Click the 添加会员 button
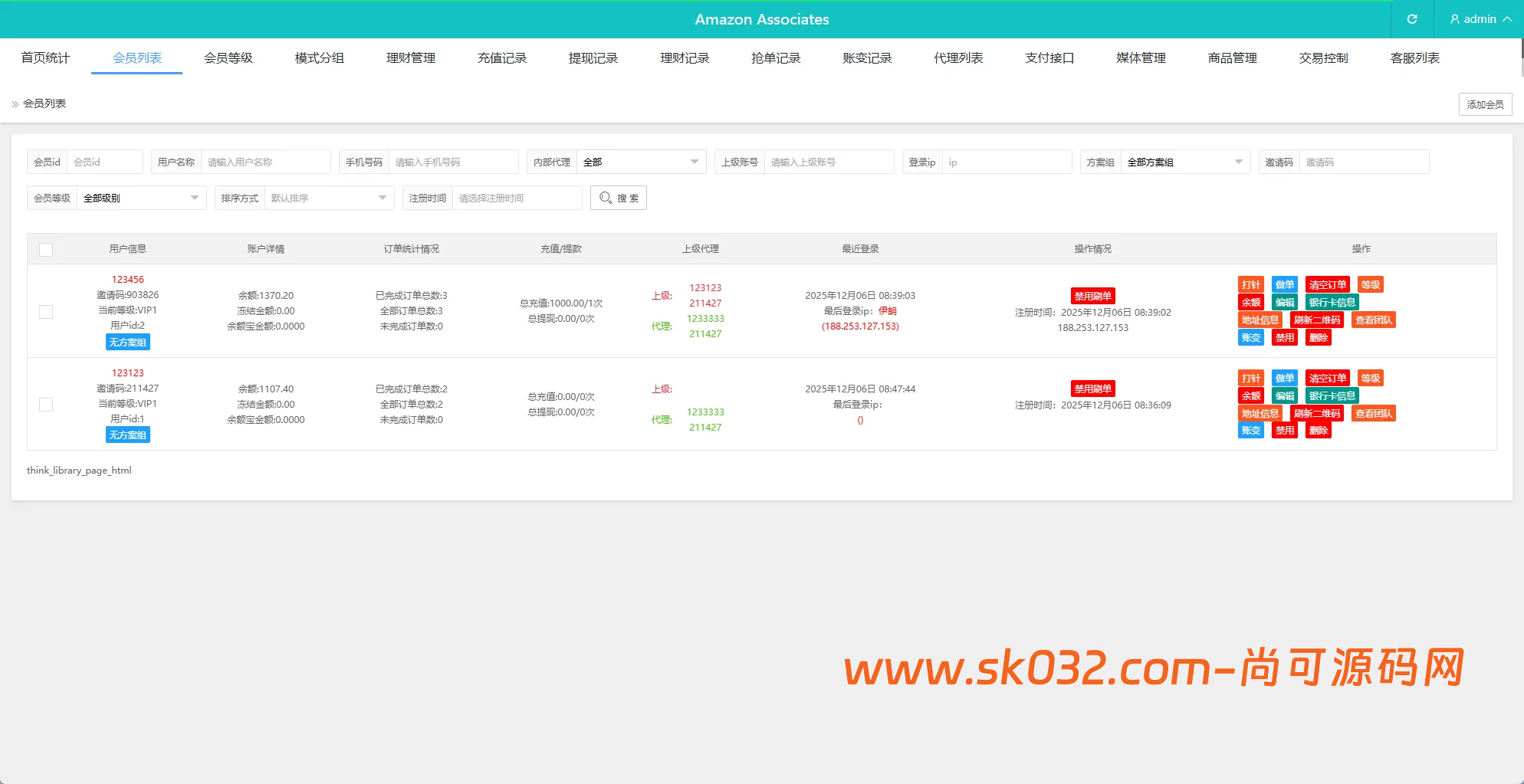This screenshot has height=784, width=1524. [x=1485, y=104]
